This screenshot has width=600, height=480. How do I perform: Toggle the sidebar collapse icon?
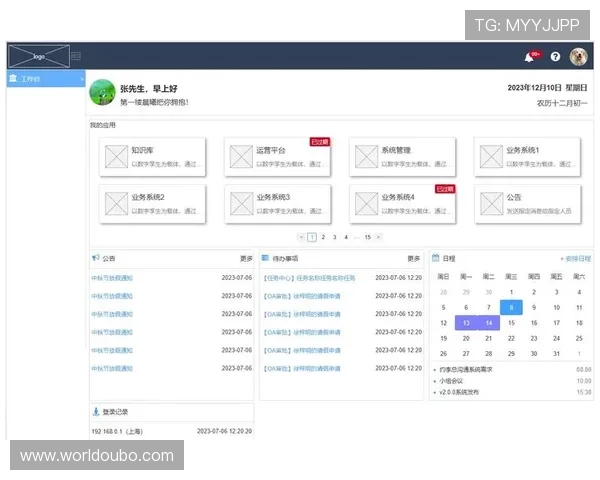76,56
